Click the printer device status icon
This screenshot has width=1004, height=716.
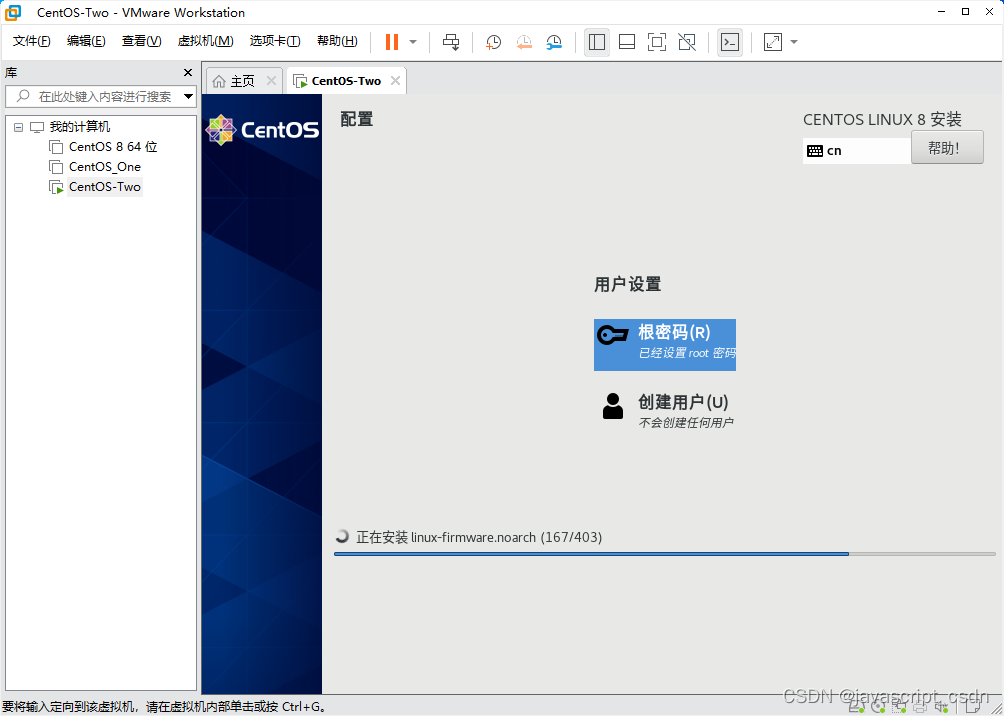[919, 706]
